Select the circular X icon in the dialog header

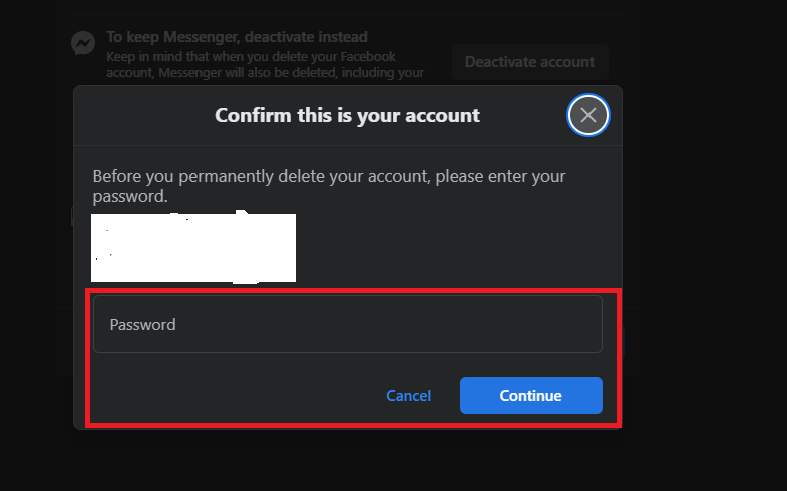click(588, 115)
